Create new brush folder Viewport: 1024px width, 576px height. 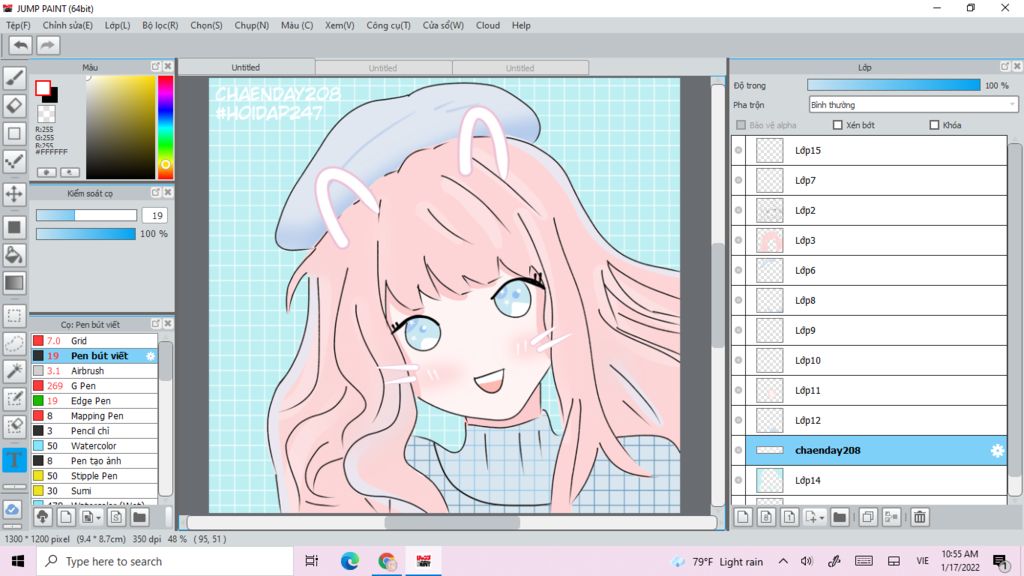click(x=139, y=517)
